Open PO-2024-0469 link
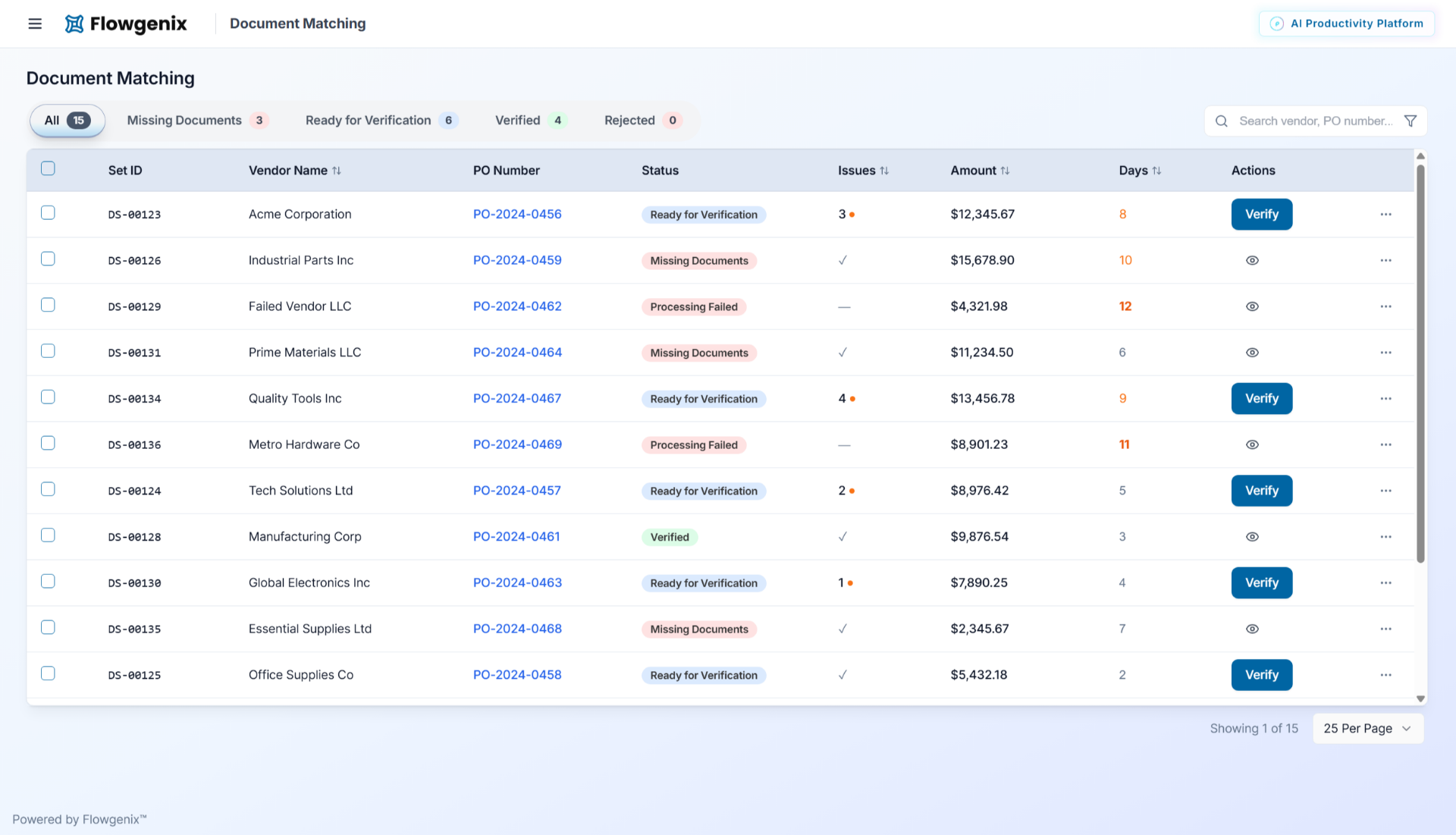 [517, 444]
